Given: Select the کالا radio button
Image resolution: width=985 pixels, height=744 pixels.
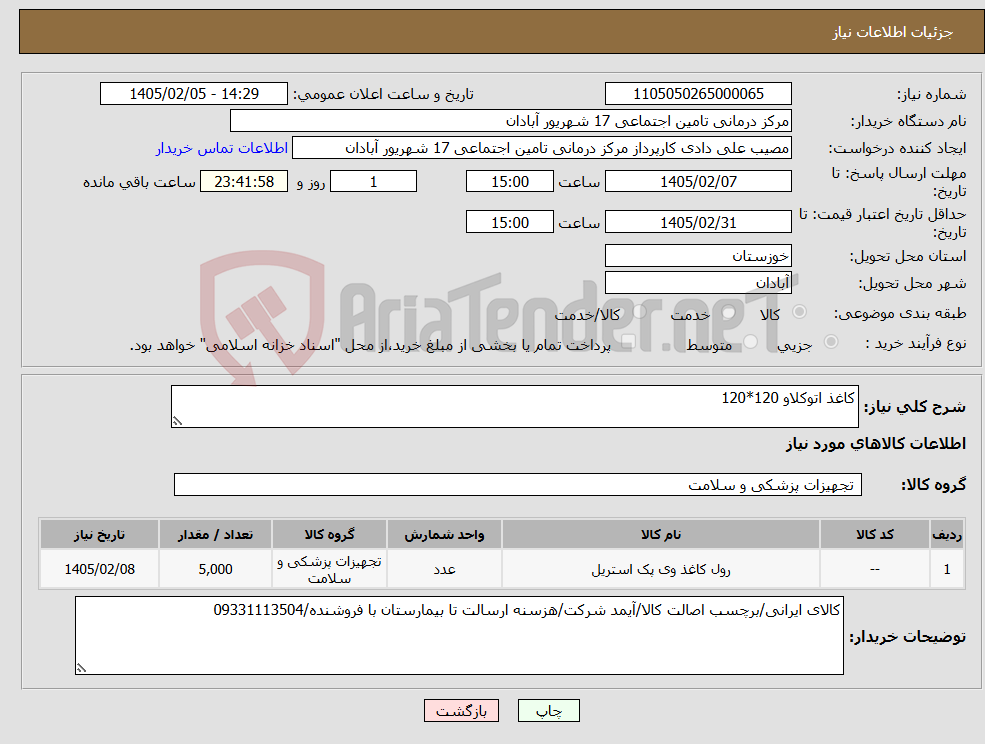Looking at the screenshot, I should click(800, 312).
